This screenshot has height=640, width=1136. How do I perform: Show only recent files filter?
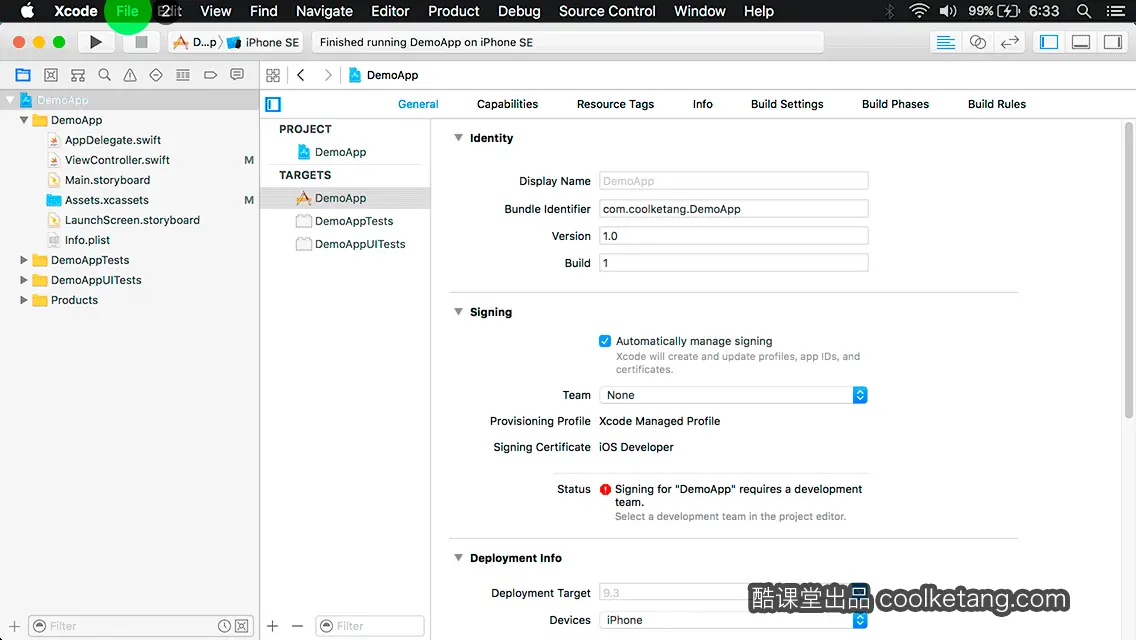225,626
